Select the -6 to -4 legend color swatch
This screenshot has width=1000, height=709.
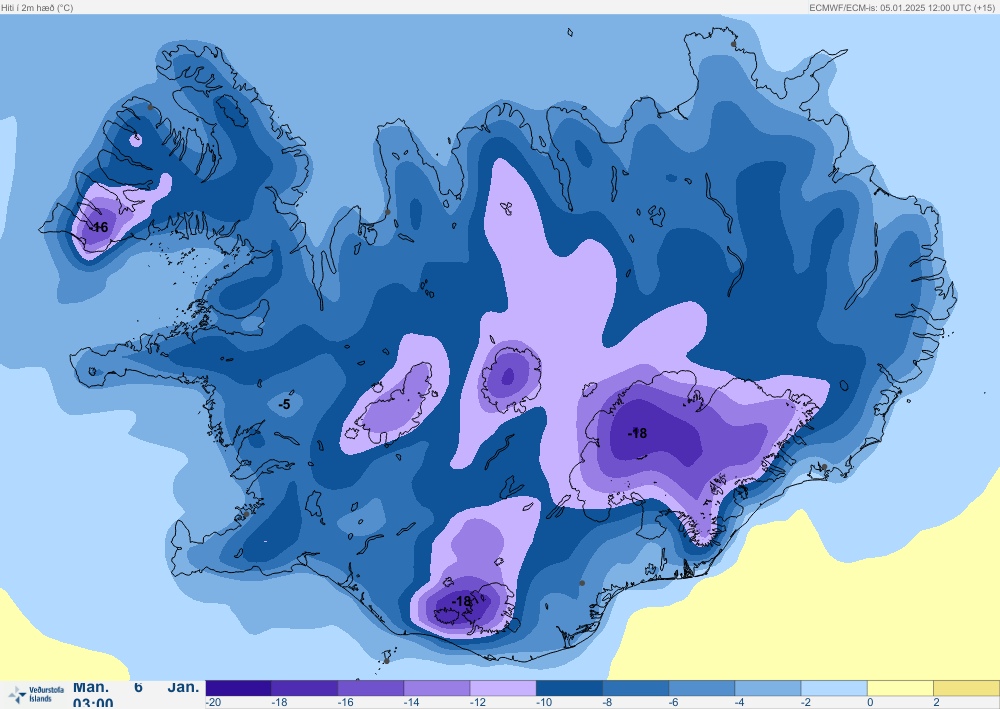click(703, 688)
